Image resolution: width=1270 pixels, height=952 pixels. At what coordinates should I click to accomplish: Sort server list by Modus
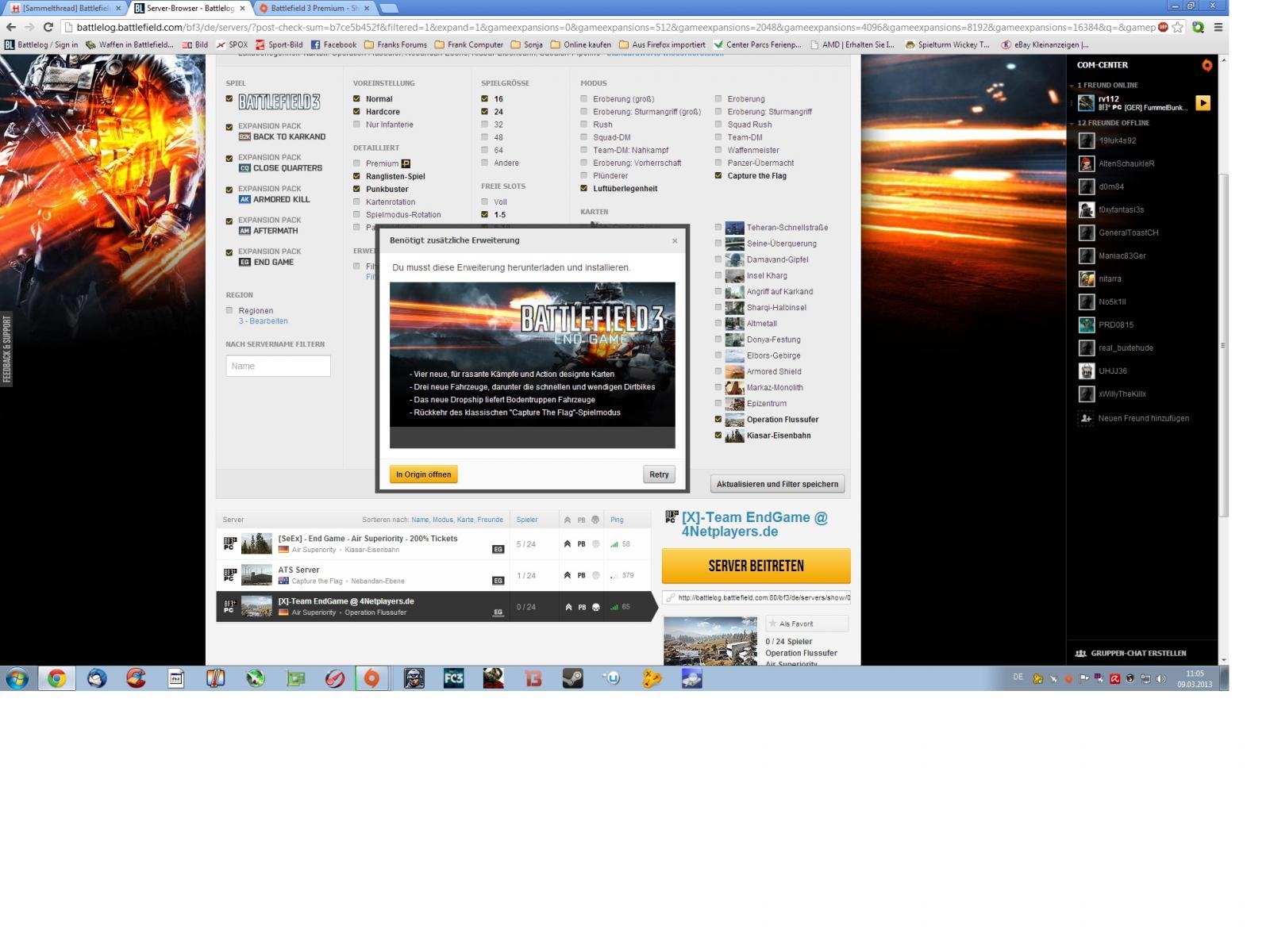442,520
